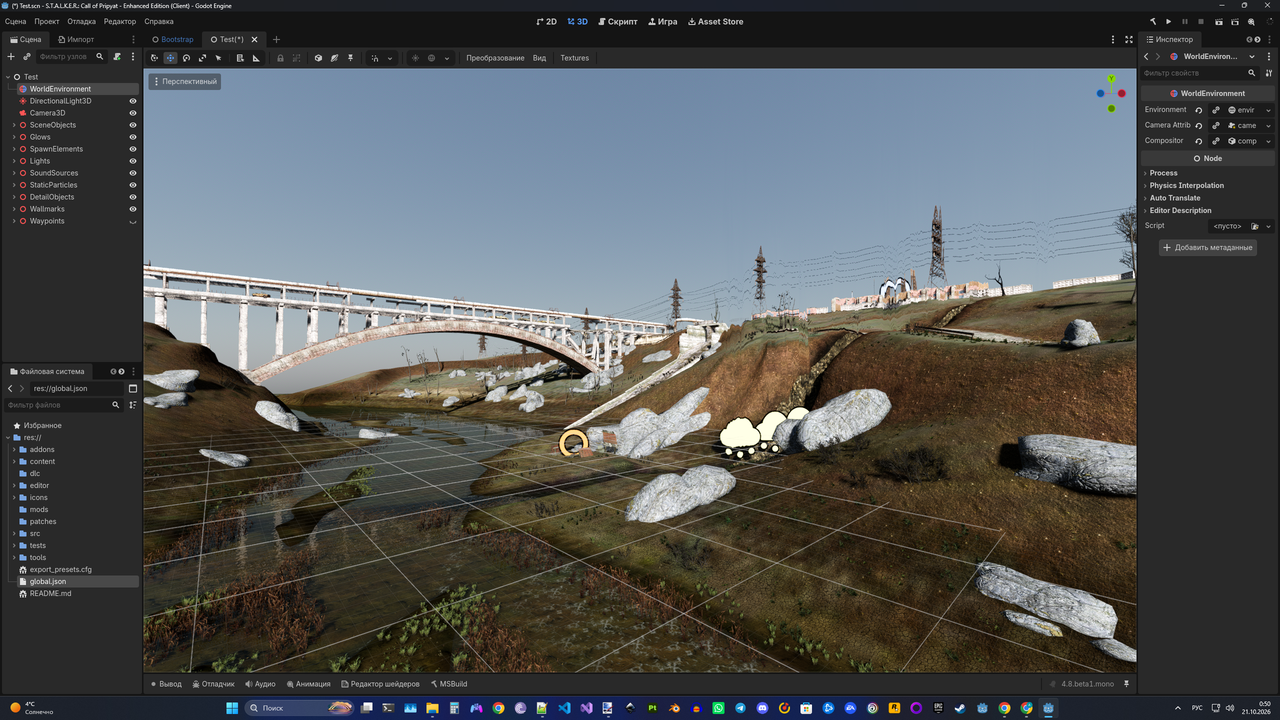This screenshot has height=720, width=1280.
Task: Toggle visibility of DirectionalLight3D node
Action: pyautogui.click(x=133, y=101)
